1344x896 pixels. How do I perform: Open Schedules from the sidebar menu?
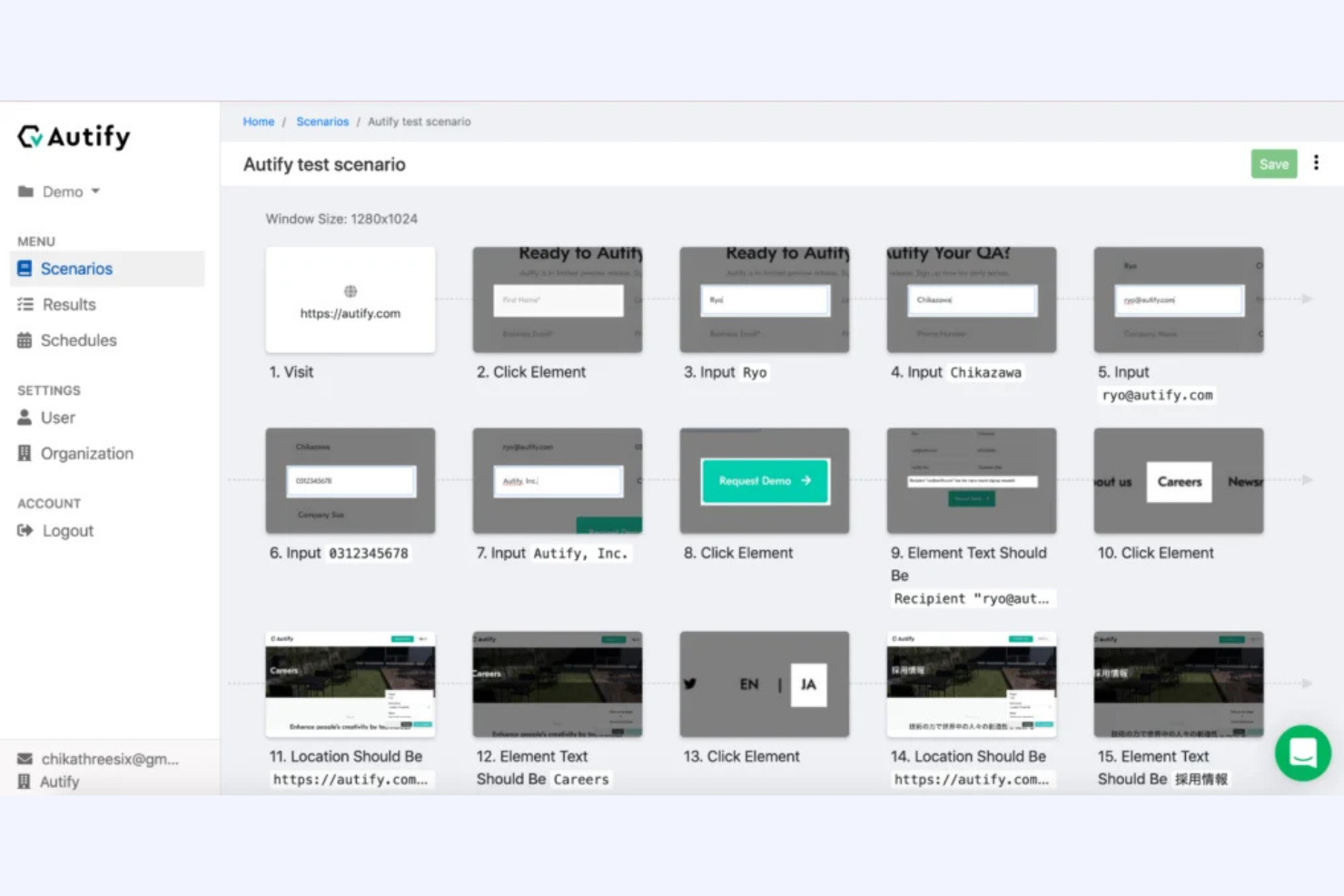coord(79,340)
